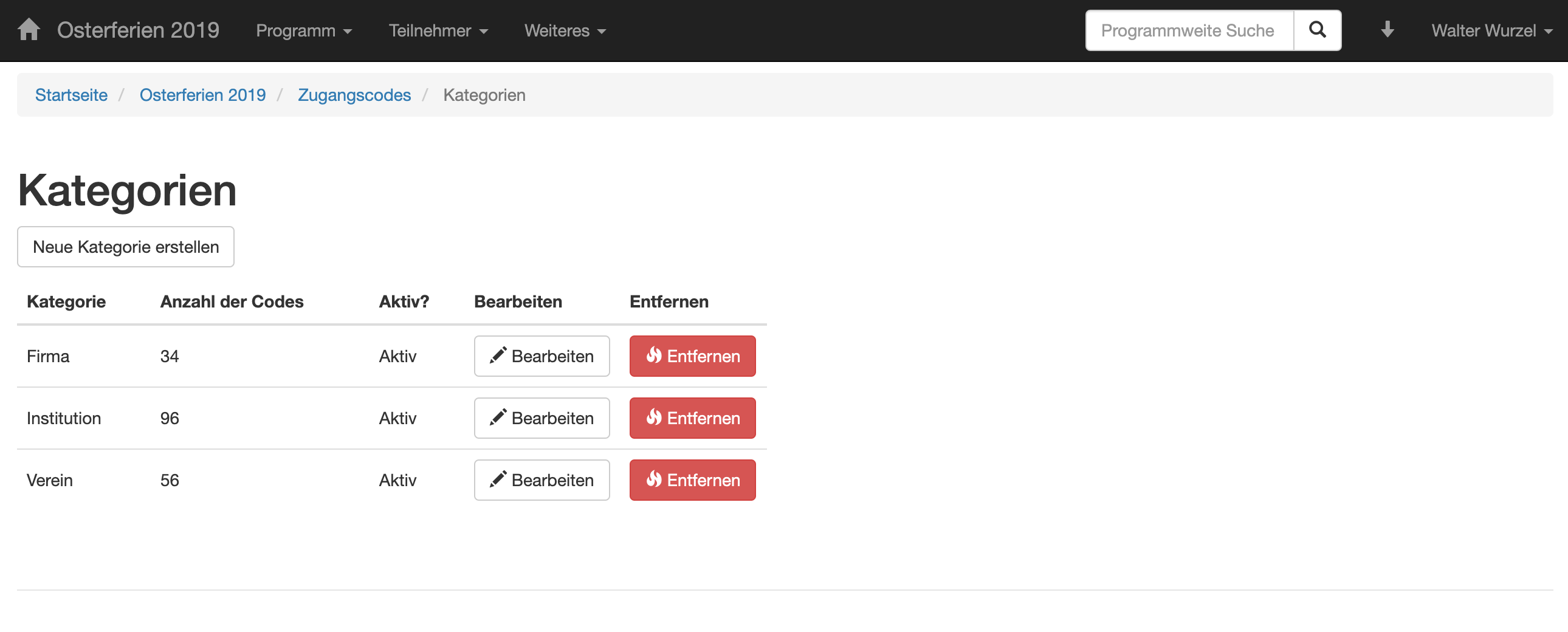The width and height of the screenshot is (1568, 632).
Task: Open the Walter Wurzel user menu
Action: click(1491, 30)
